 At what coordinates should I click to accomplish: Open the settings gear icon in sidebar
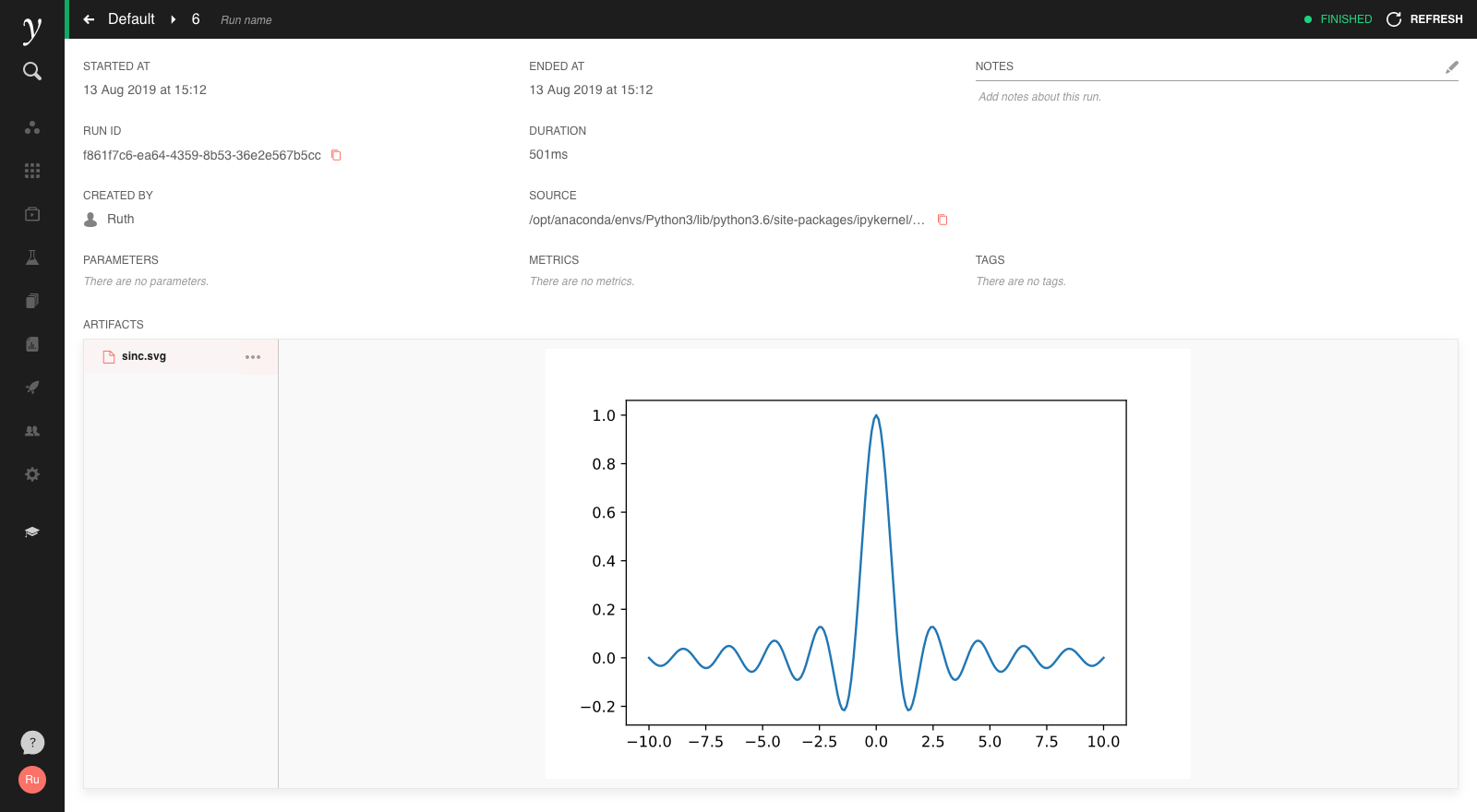(x=32, y=474)
